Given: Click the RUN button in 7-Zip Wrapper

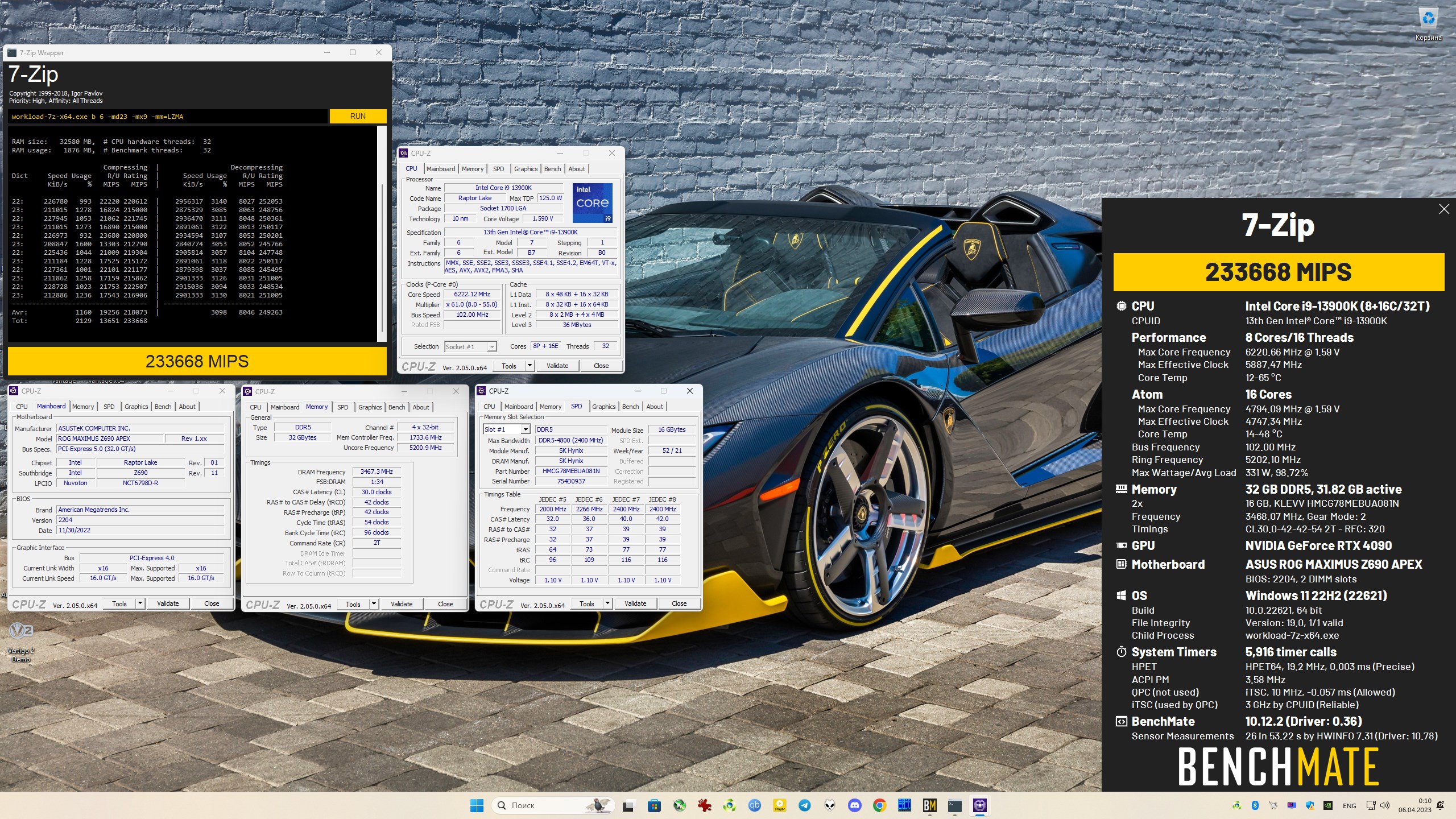Looking at the screenshot, I should point(358,116).
